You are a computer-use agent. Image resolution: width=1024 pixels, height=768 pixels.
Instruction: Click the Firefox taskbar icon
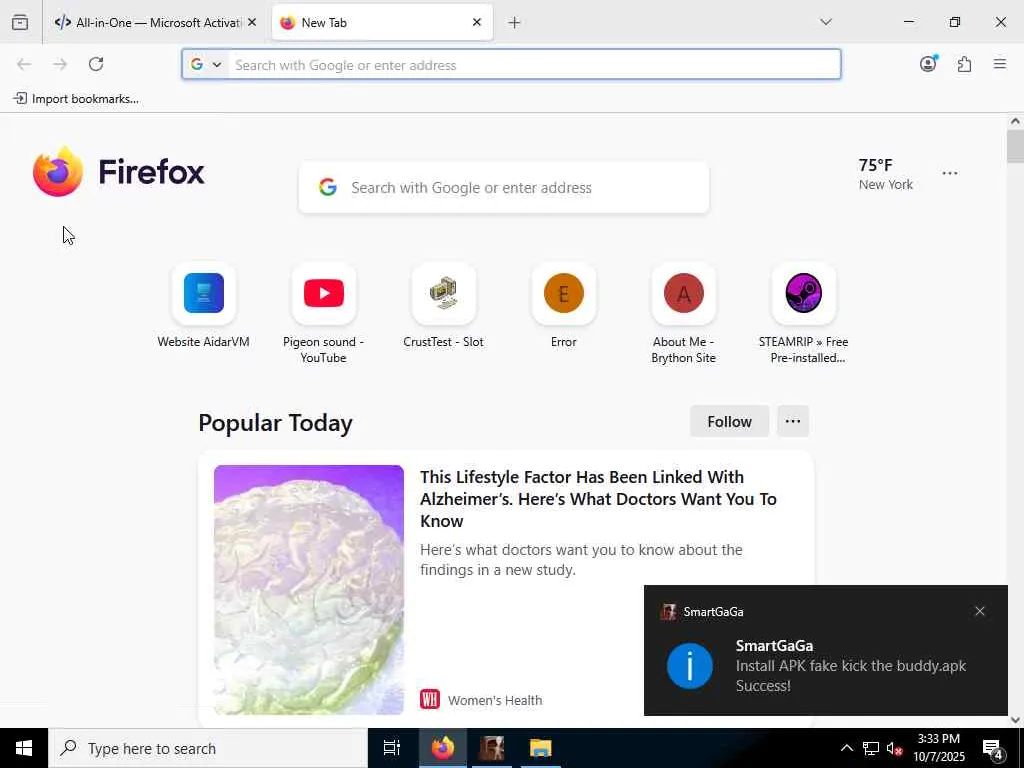pyautogui.click(x=443, y=748)
